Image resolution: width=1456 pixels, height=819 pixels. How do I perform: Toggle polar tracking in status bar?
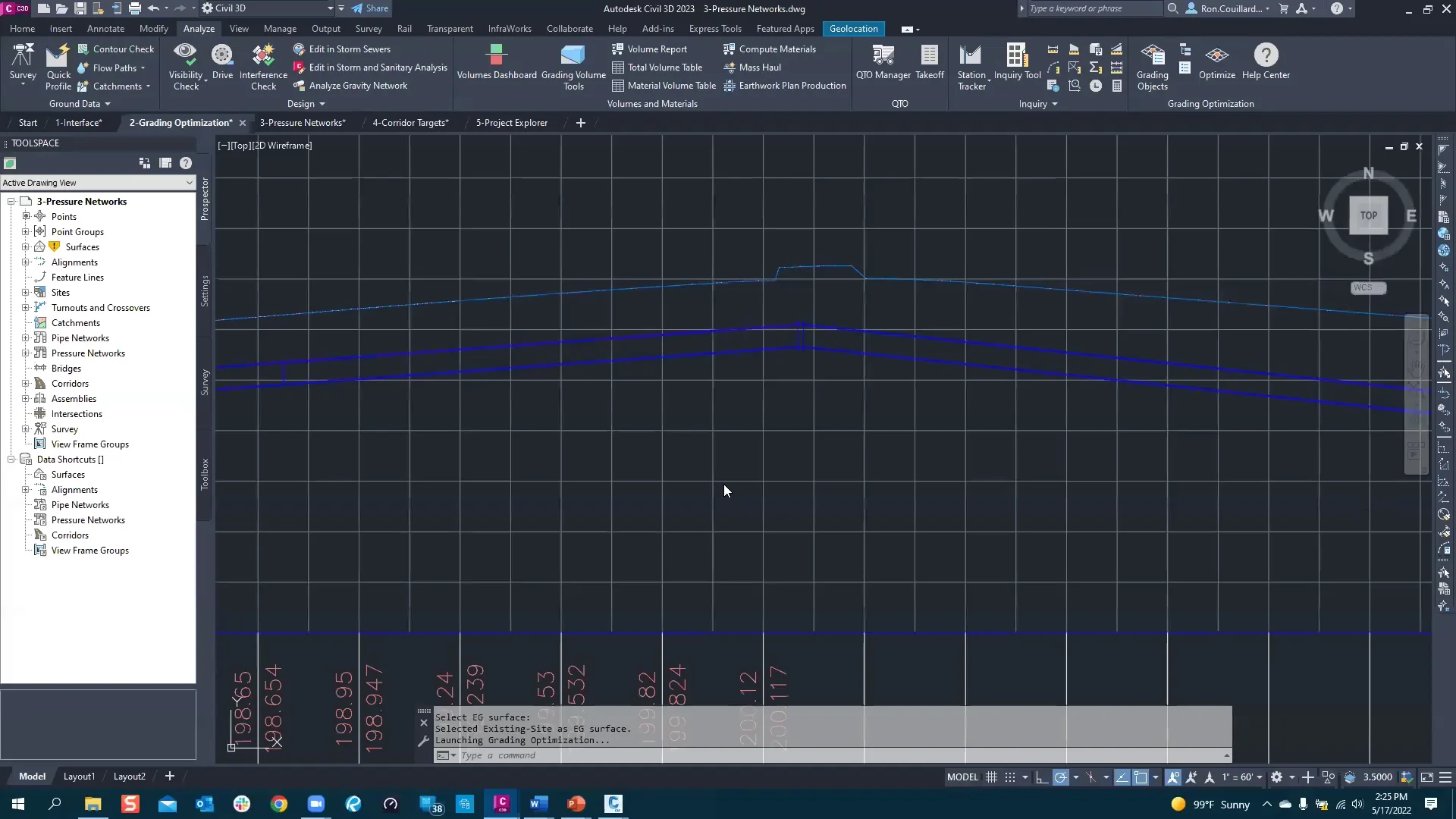click(1060, 777)
